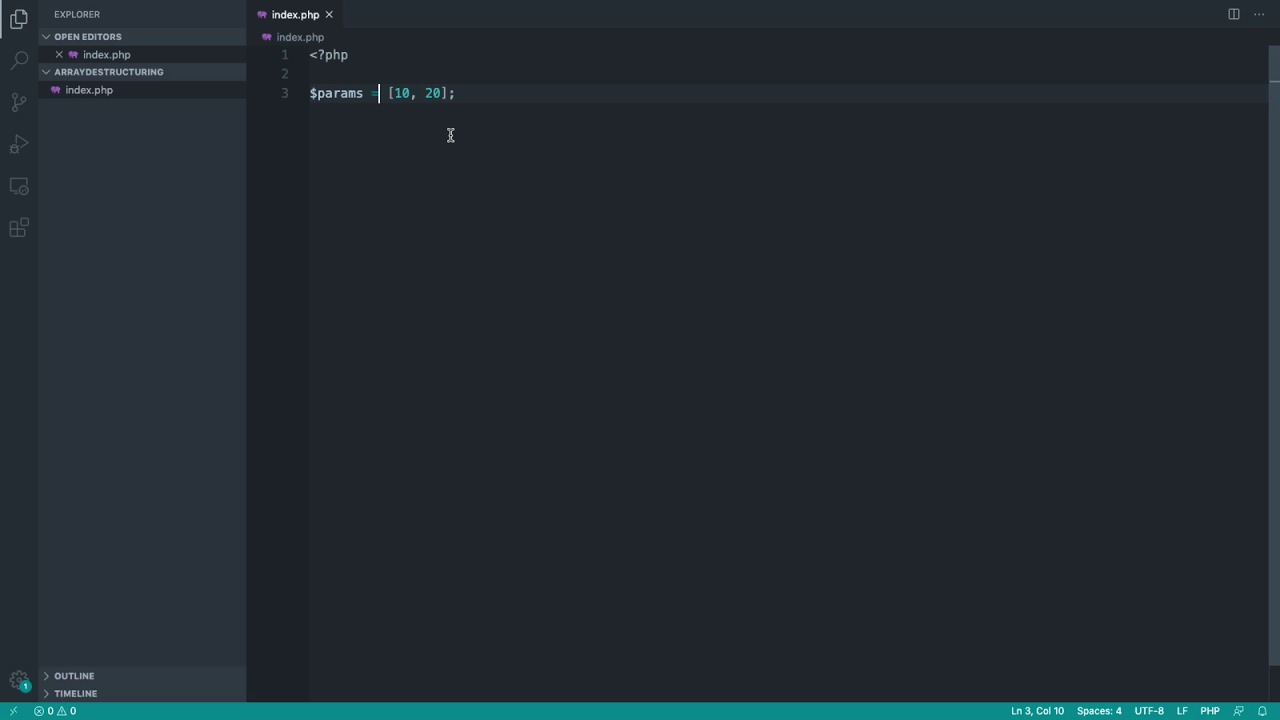This screenshot has width=1280, height=720.
Task: Change indentation via Spaces: 4
Action: (1099, 711)
